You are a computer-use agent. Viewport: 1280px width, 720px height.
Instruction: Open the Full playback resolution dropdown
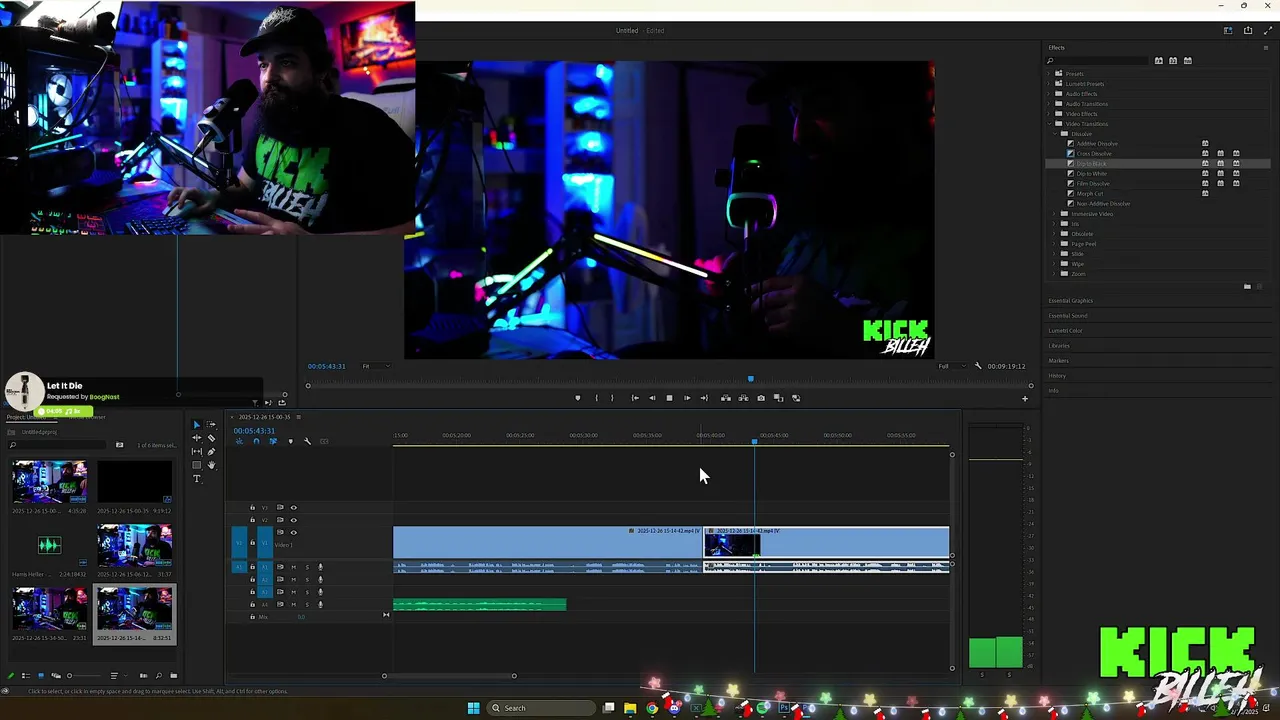[951, 366]
